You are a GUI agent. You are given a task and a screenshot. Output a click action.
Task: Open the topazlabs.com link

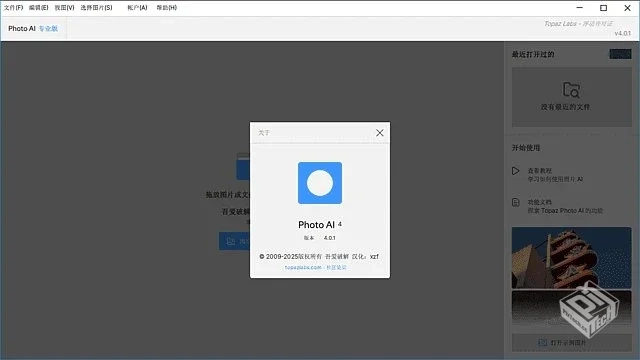tap(303, 267)
